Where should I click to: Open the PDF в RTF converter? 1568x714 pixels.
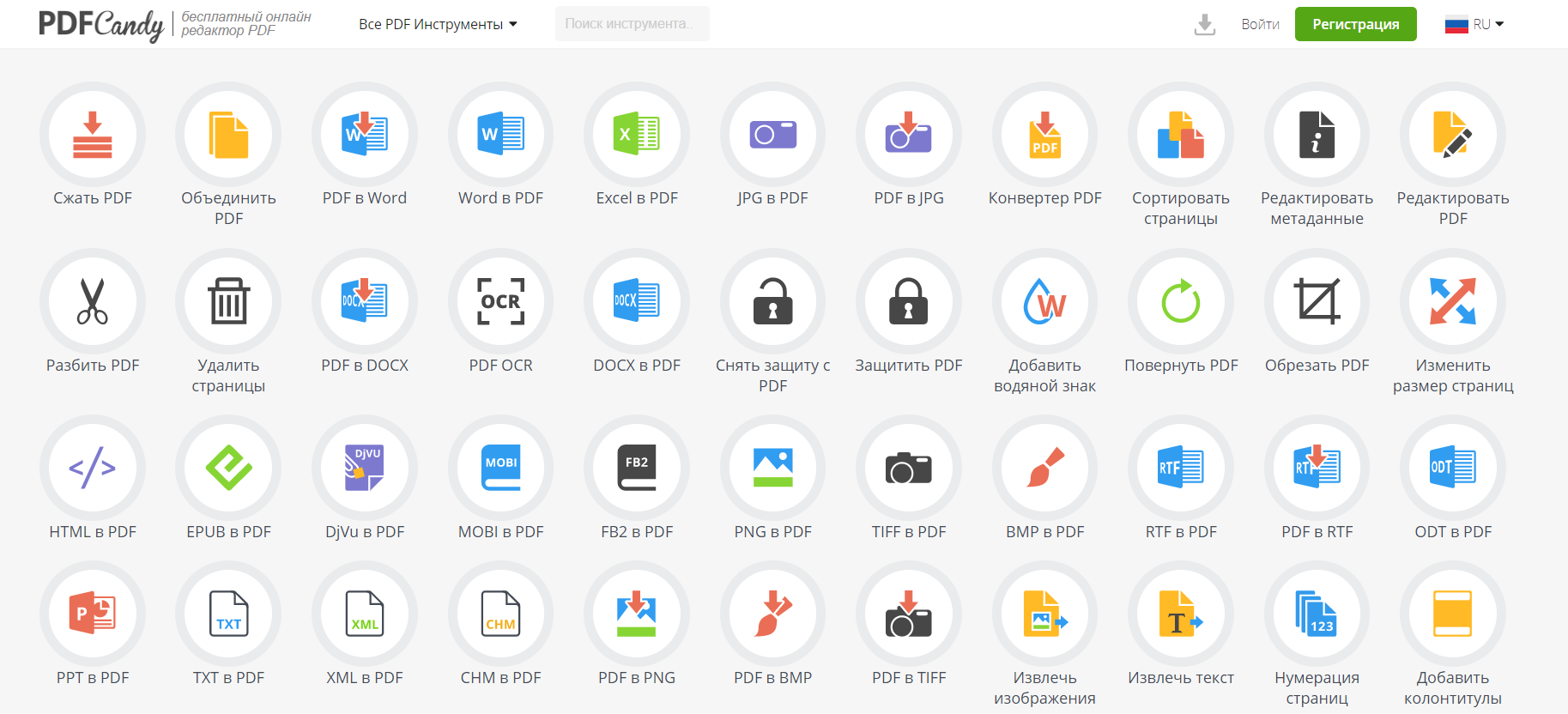(x=1317, y=468)
